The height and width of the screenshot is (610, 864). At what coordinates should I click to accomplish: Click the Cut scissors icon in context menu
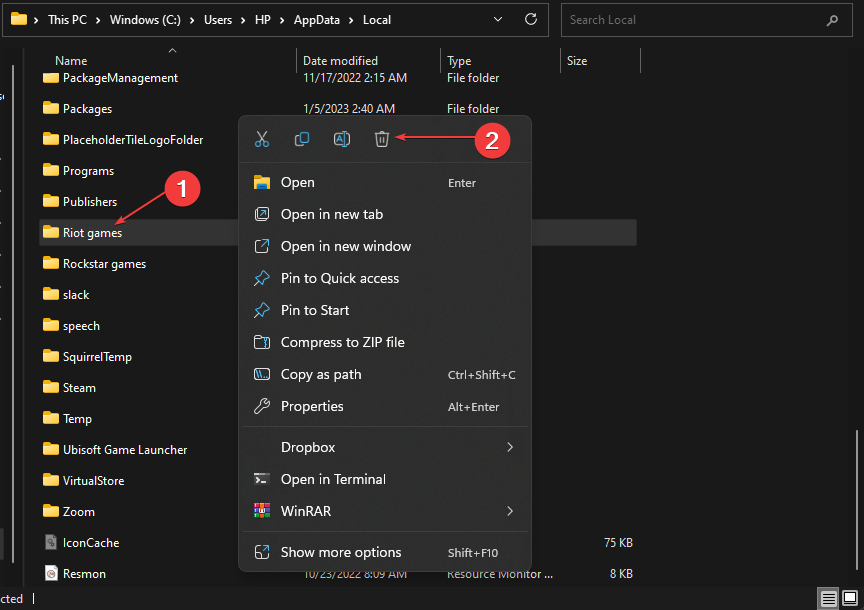click(x=262, y=139)
